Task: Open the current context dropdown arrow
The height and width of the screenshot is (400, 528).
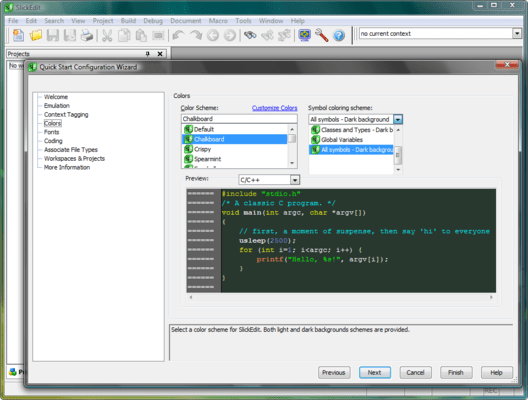Action: (x=517, y=33)
